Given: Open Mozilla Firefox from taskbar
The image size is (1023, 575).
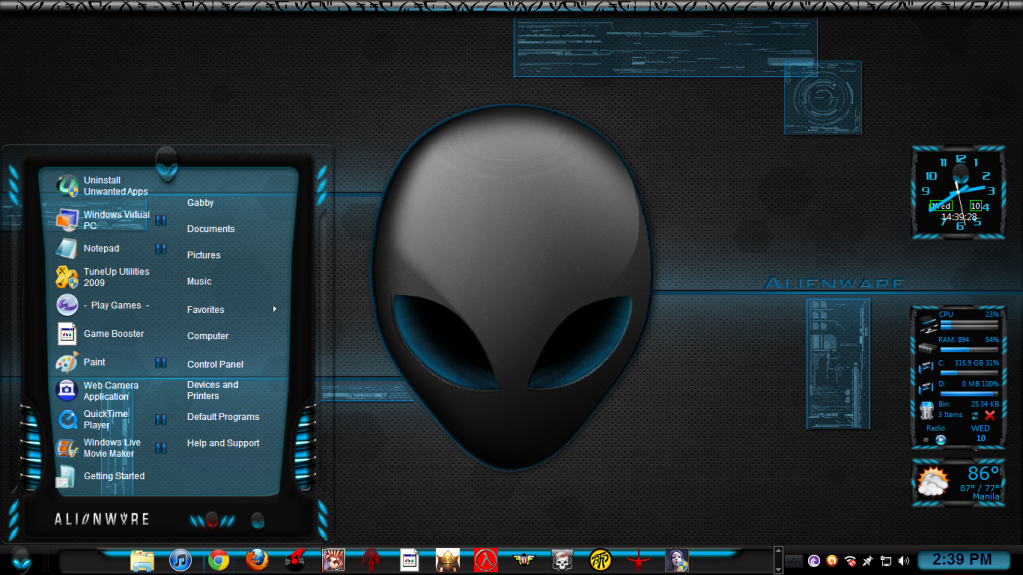Looking at the screenshot, I should [x=257, y=561].
